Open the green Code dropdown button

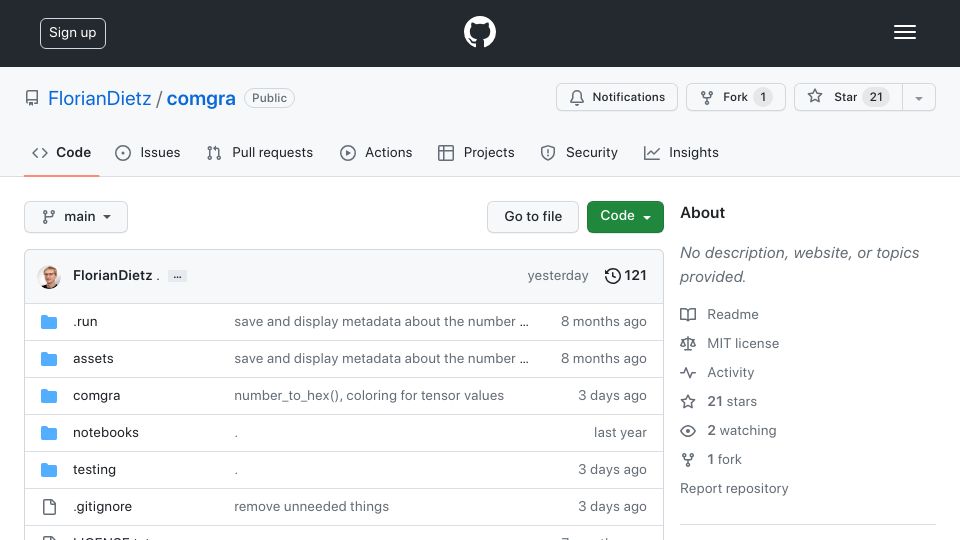[625, 217]
